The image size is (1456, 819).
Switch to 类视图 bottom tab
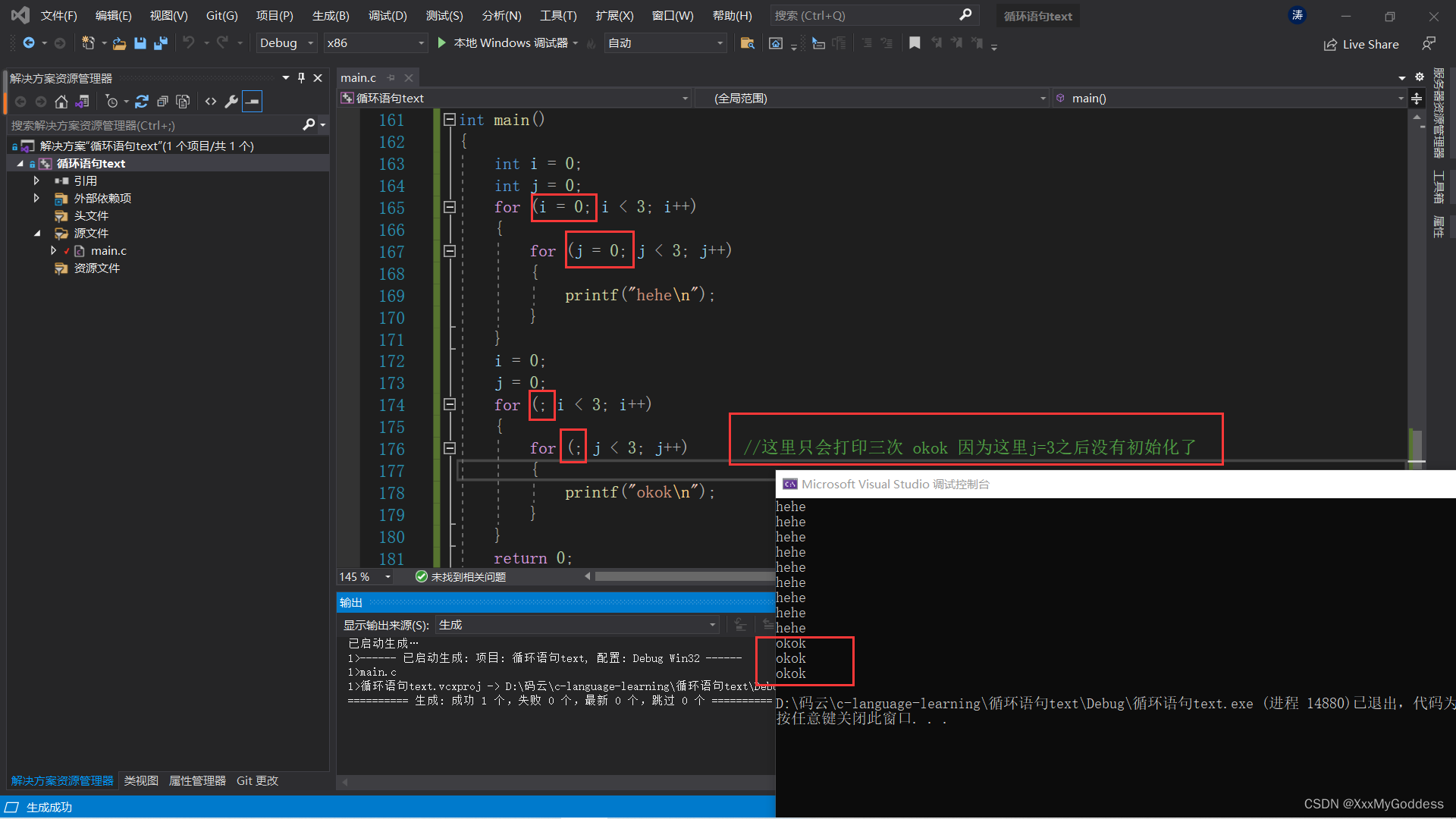pyautogui.click(x=141, y=780)
